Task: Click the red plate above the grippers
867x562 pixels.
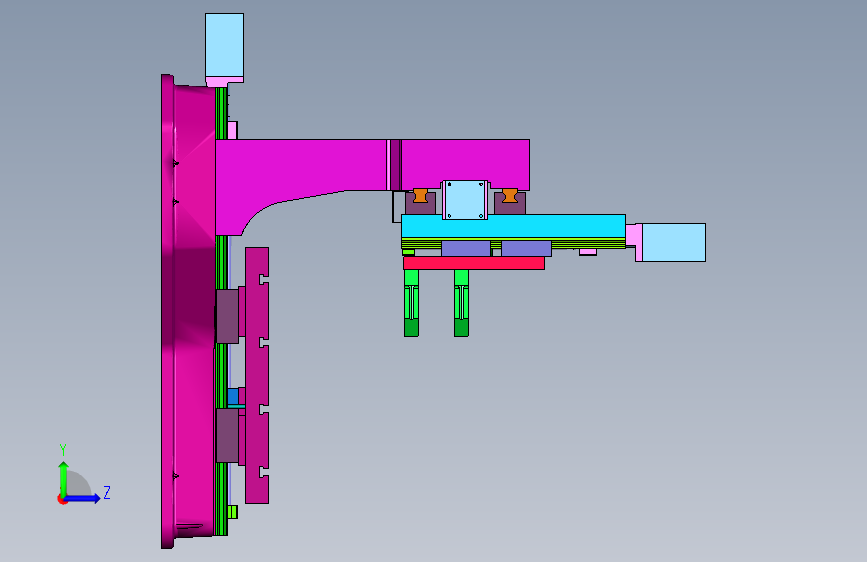Action: 474,263
